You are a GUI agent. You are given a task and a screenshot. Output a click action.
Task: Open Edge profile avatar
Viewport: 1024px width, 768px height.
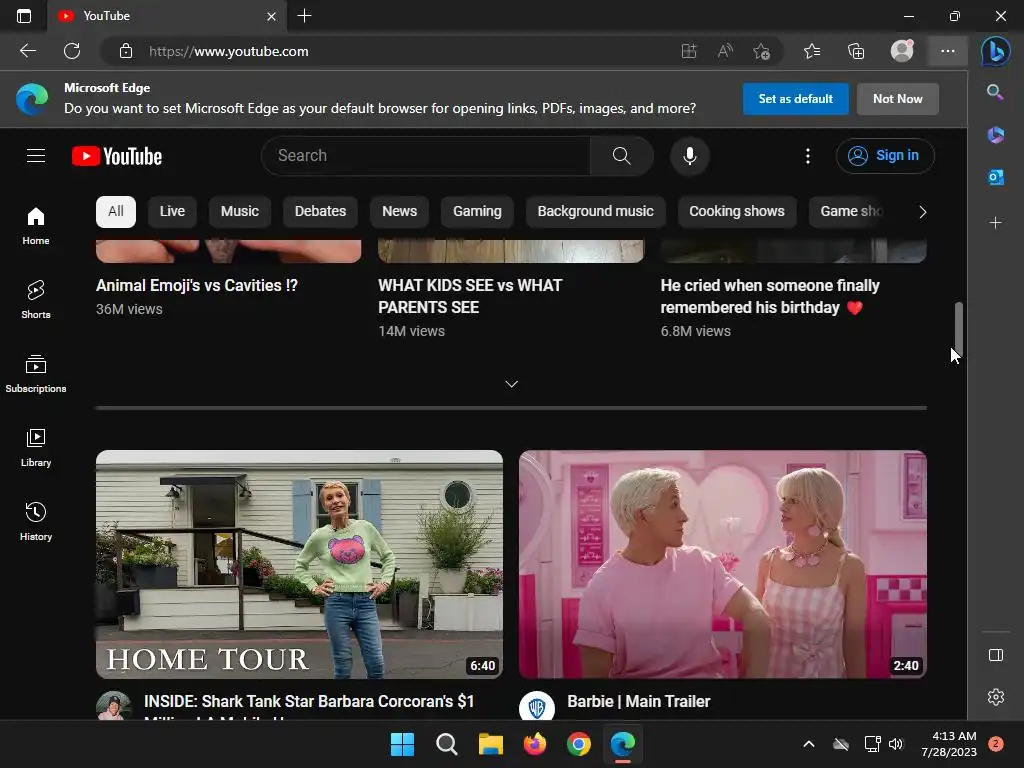pyautogui.click(x=902, y=50)
